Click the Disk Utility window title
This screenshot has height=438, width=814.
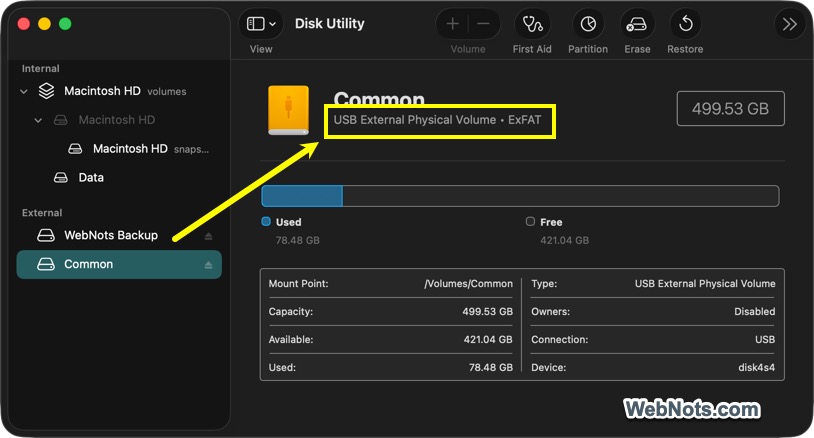coord(330,24)
